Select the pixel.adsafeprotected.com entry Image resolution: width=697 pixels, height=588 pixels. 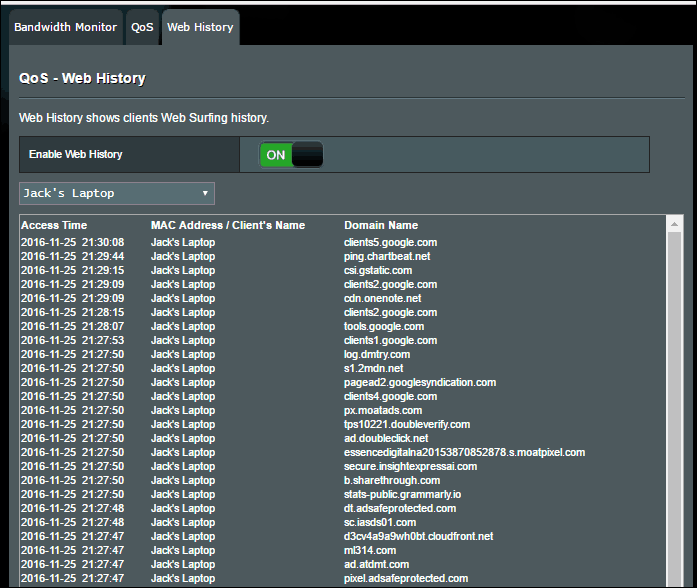tap(406, 578)
